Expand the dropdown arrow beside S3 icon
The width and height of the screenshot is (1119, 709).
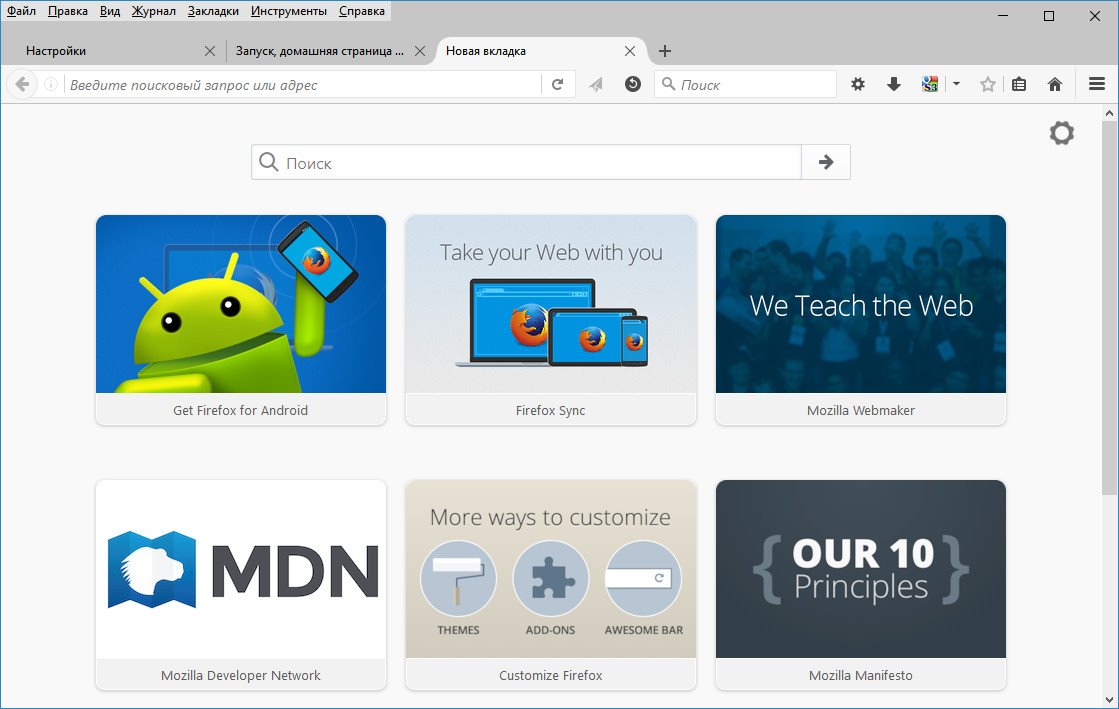[956, 84]
